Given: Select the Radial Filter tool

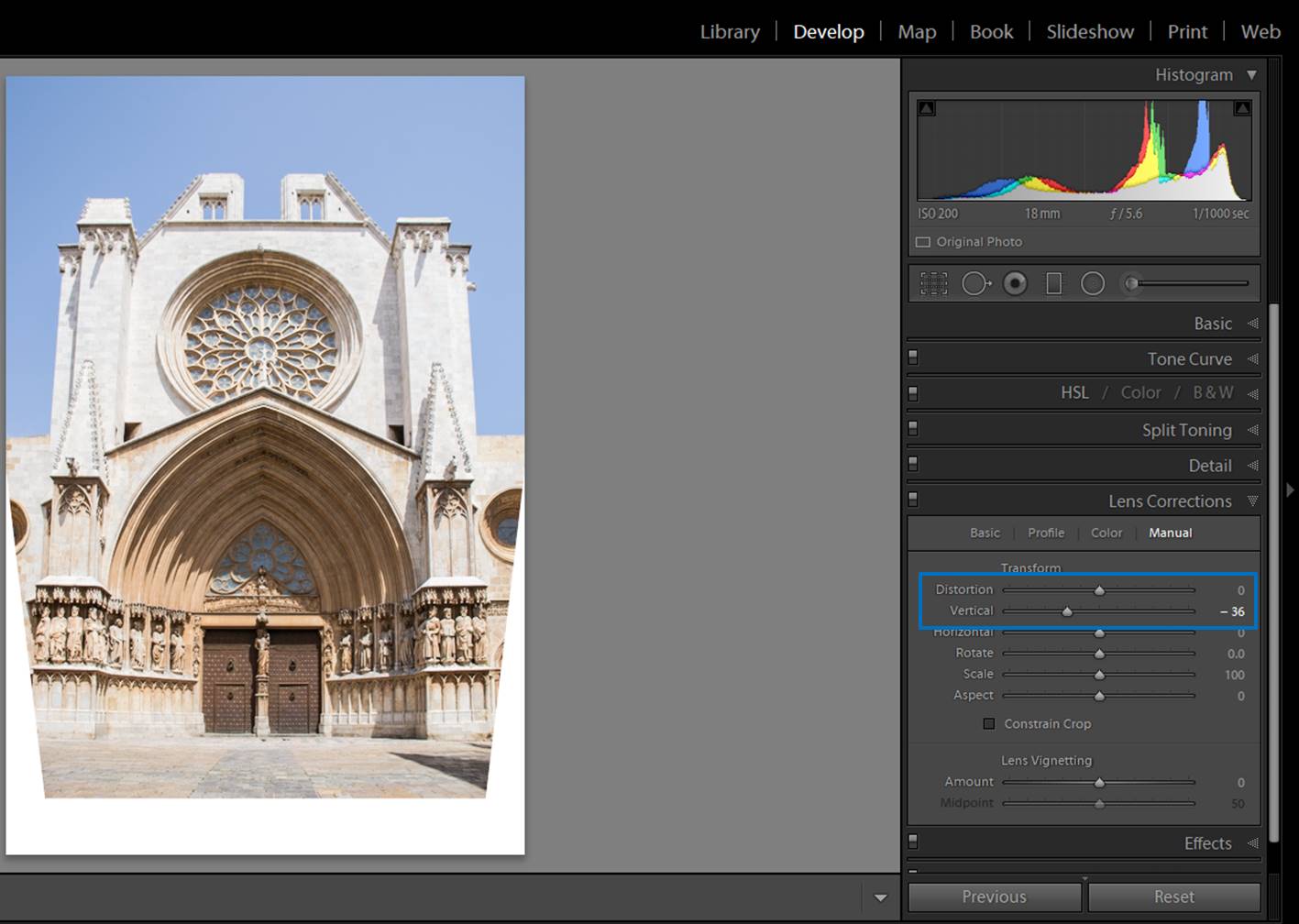Looking at the screenshot, I should pyautogui.click(x=1093, y=284).
